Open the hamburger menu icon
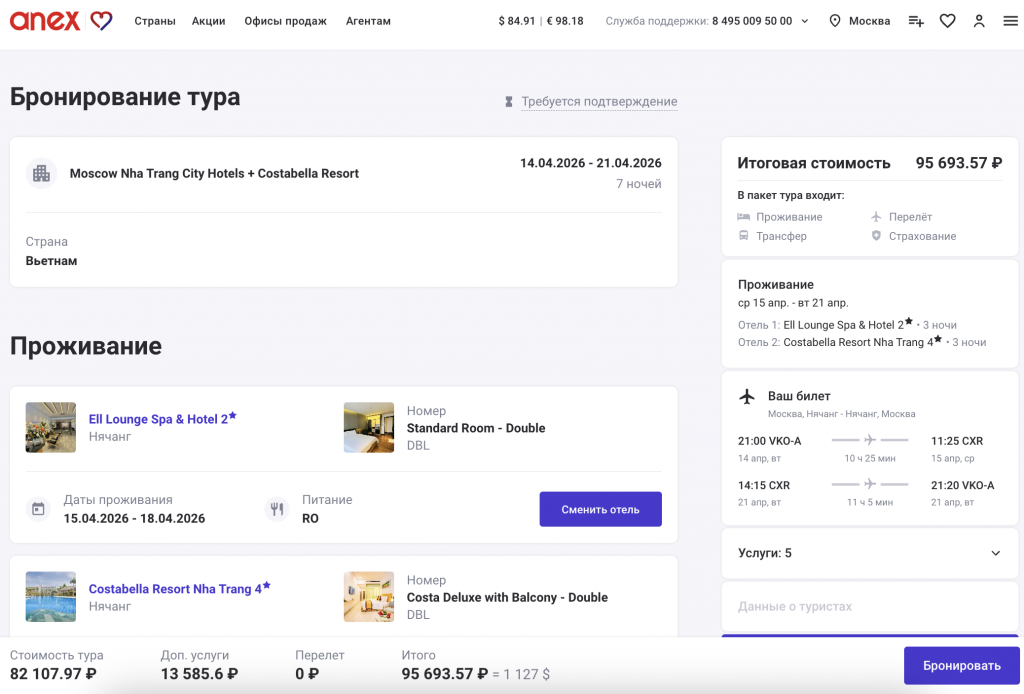 (x=1010, y=21)
